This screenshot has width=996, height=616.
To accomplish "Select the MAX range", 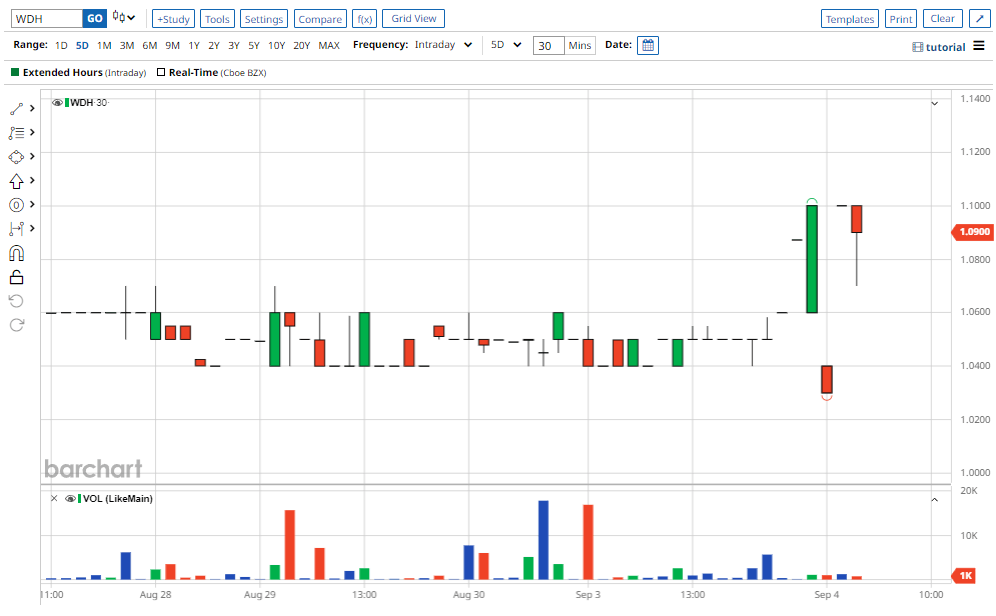I will tap(329, 46).
